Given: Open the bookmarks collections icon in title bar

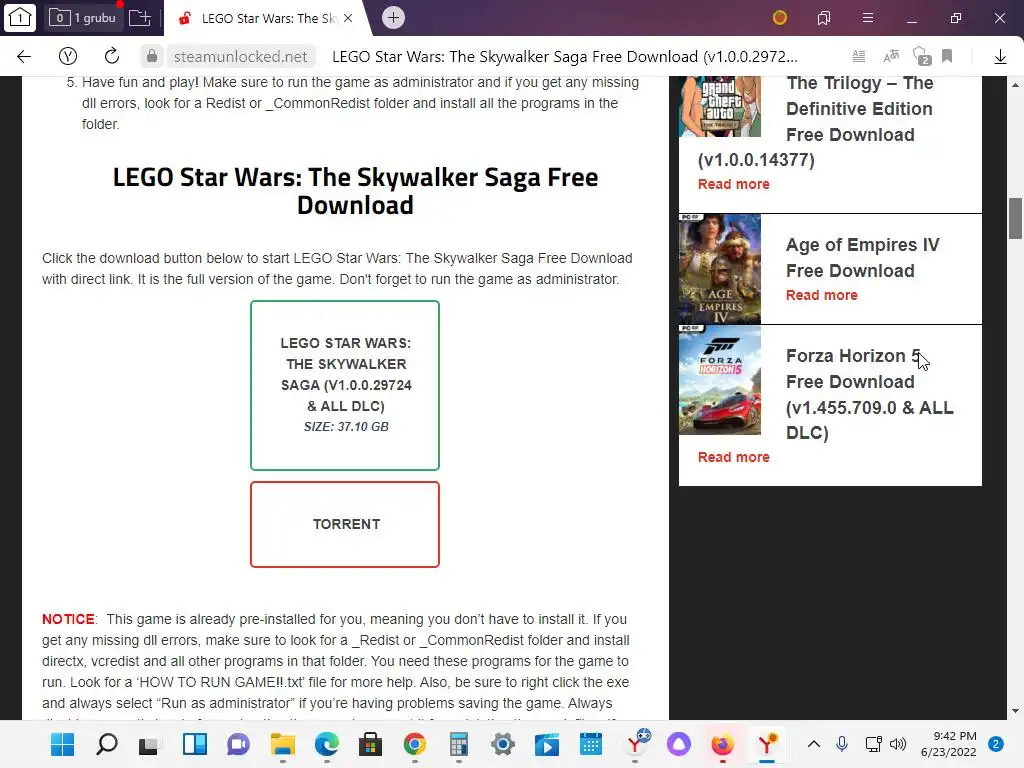Looking at the screenshot, I should tap(824, 18).
